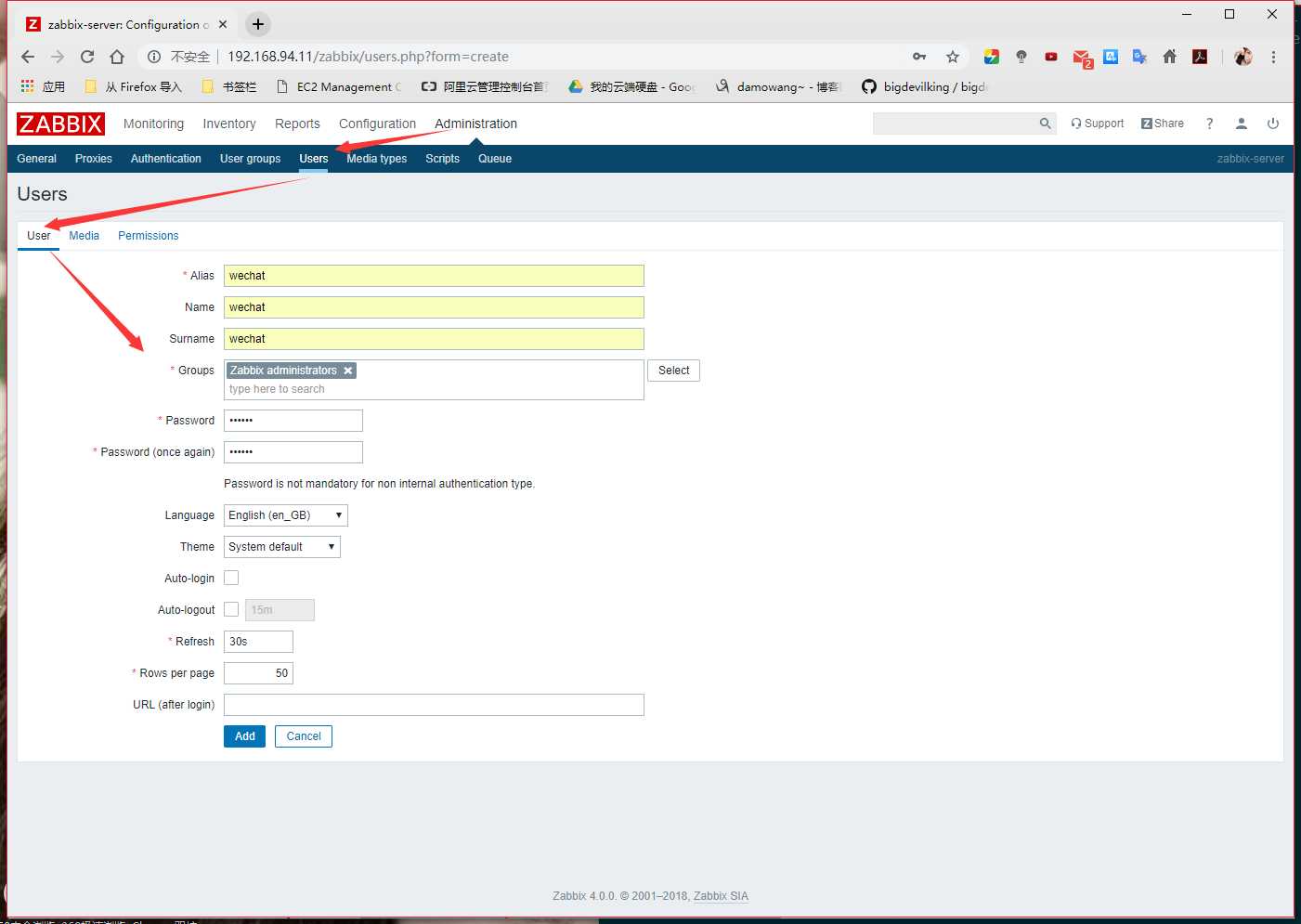1301x924 pixels.
Task: Open the apps grid bookmark icon
Action: click(x=28, y=86)
